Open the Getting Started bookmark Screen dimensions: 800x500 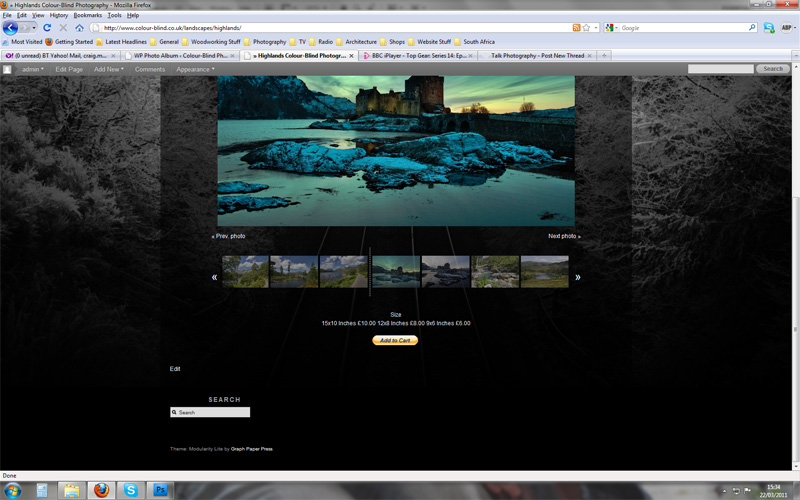(69, 42)
